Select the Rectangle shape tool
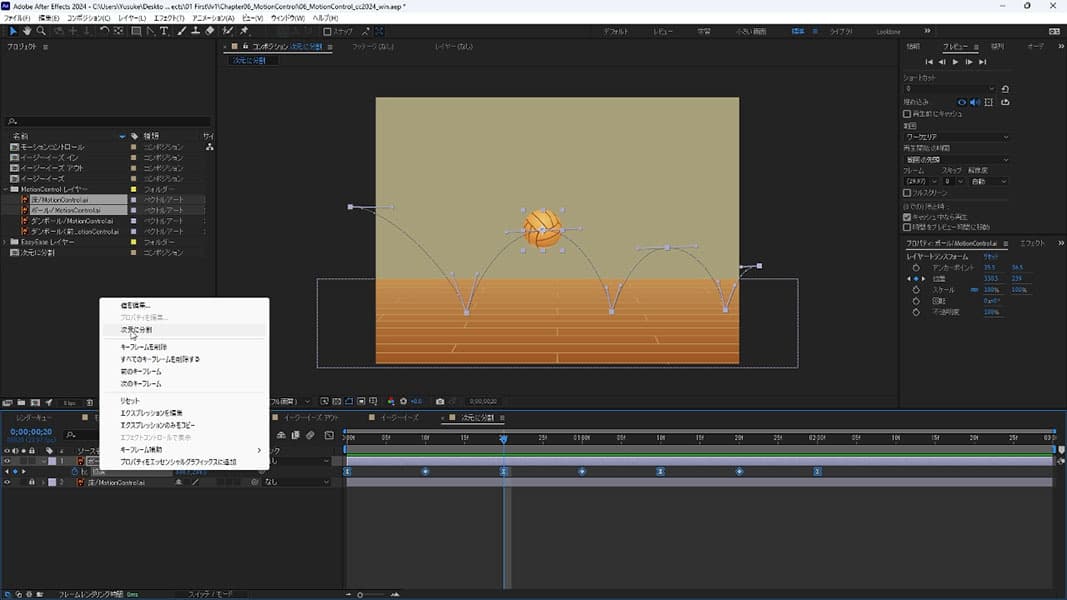 click(x=135, y=31)
